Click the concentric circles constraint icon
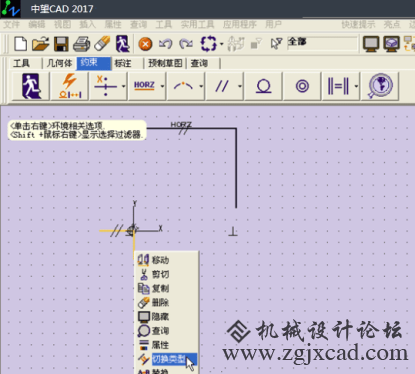Image resolution: width=415 pixels, height=374 pixels. tap(302, 86)
